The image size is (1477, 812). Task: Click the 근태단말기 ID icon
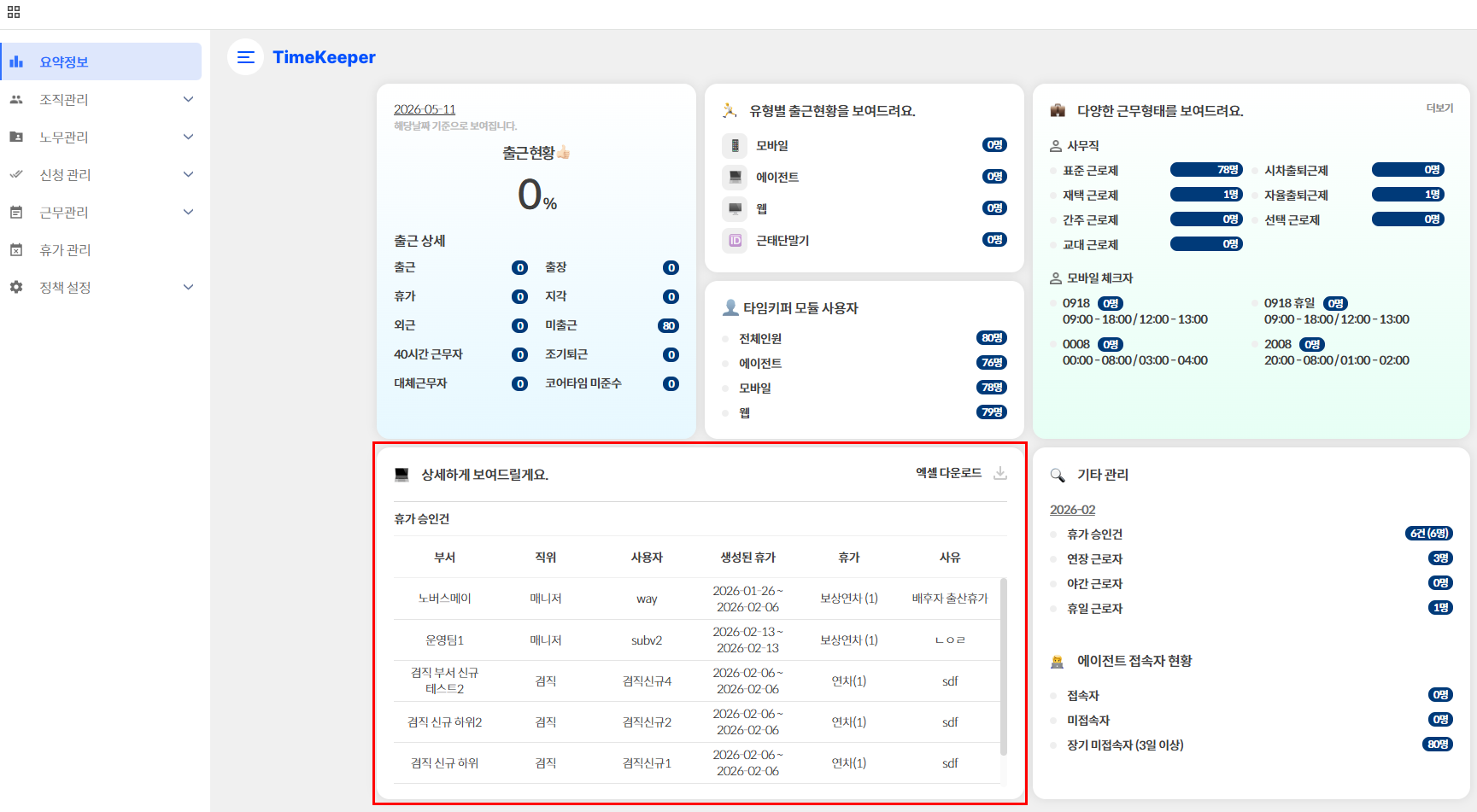(x=735, y=241)
